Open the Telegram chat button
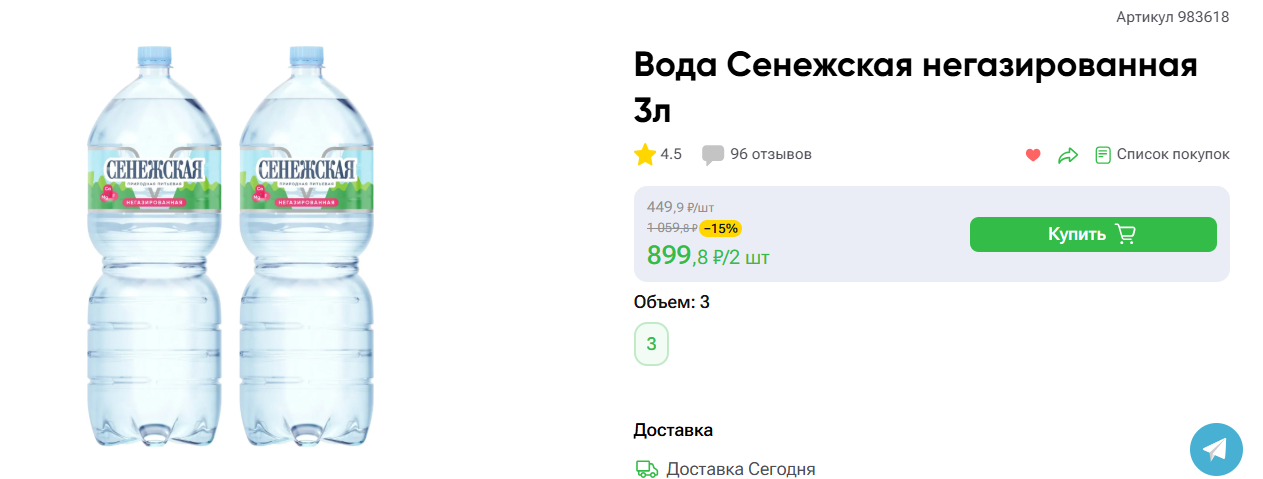This screenshot has height=479, width=1263. pos(1216,449)
